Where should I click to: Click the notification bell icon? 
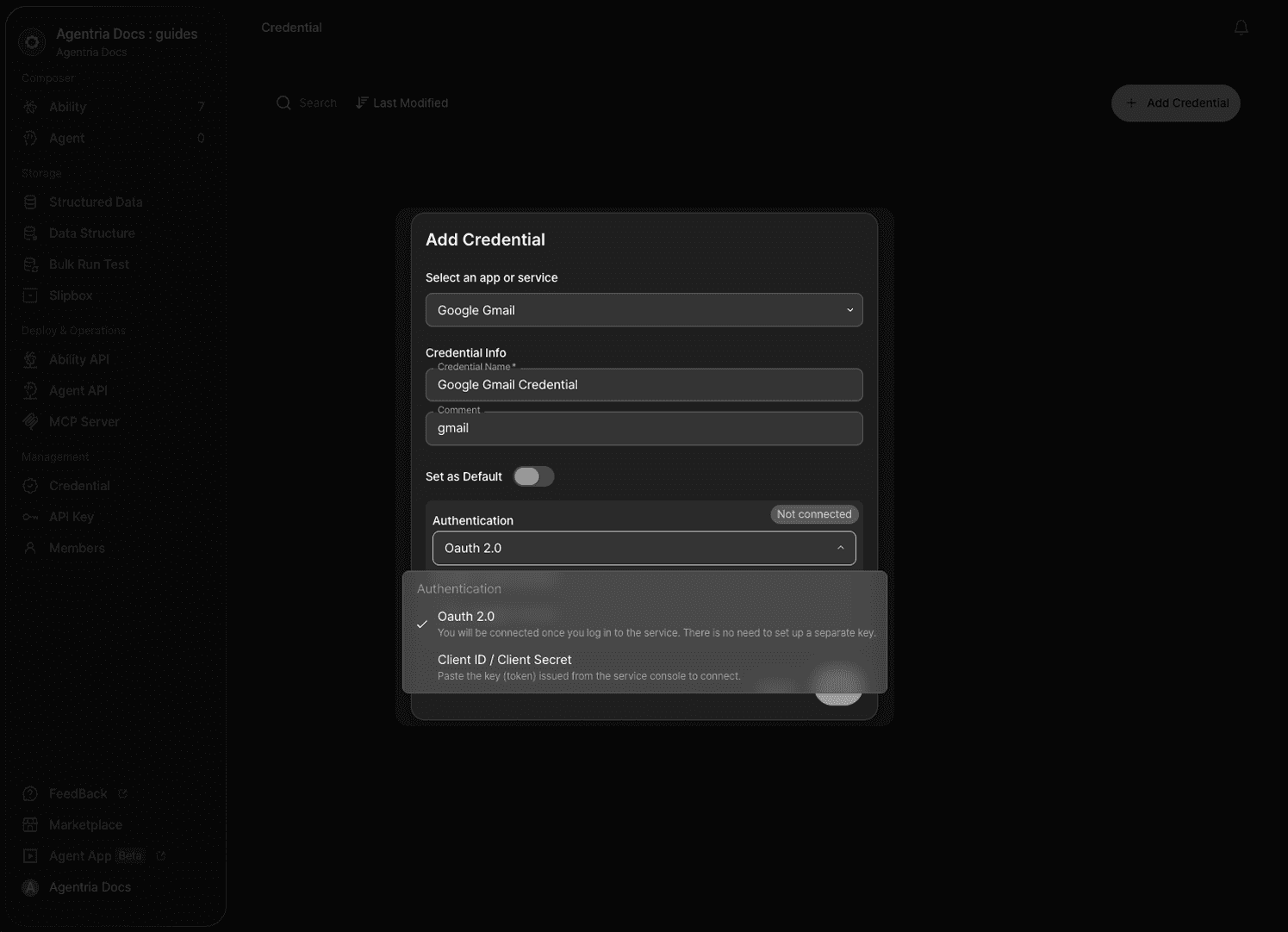click(1241, 28)
